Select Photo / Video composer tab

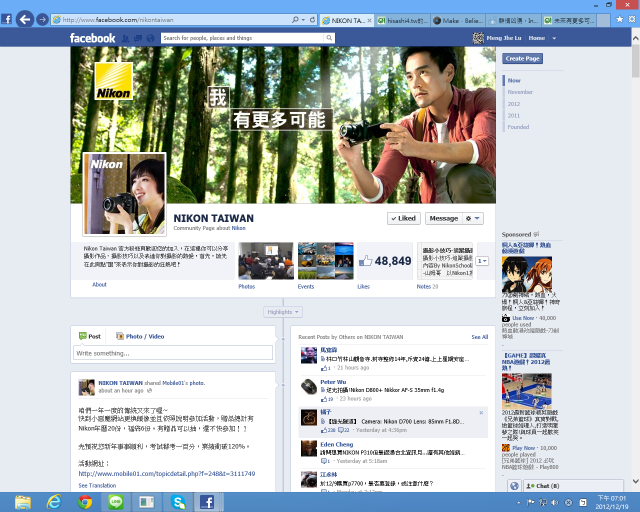[140, 336]
